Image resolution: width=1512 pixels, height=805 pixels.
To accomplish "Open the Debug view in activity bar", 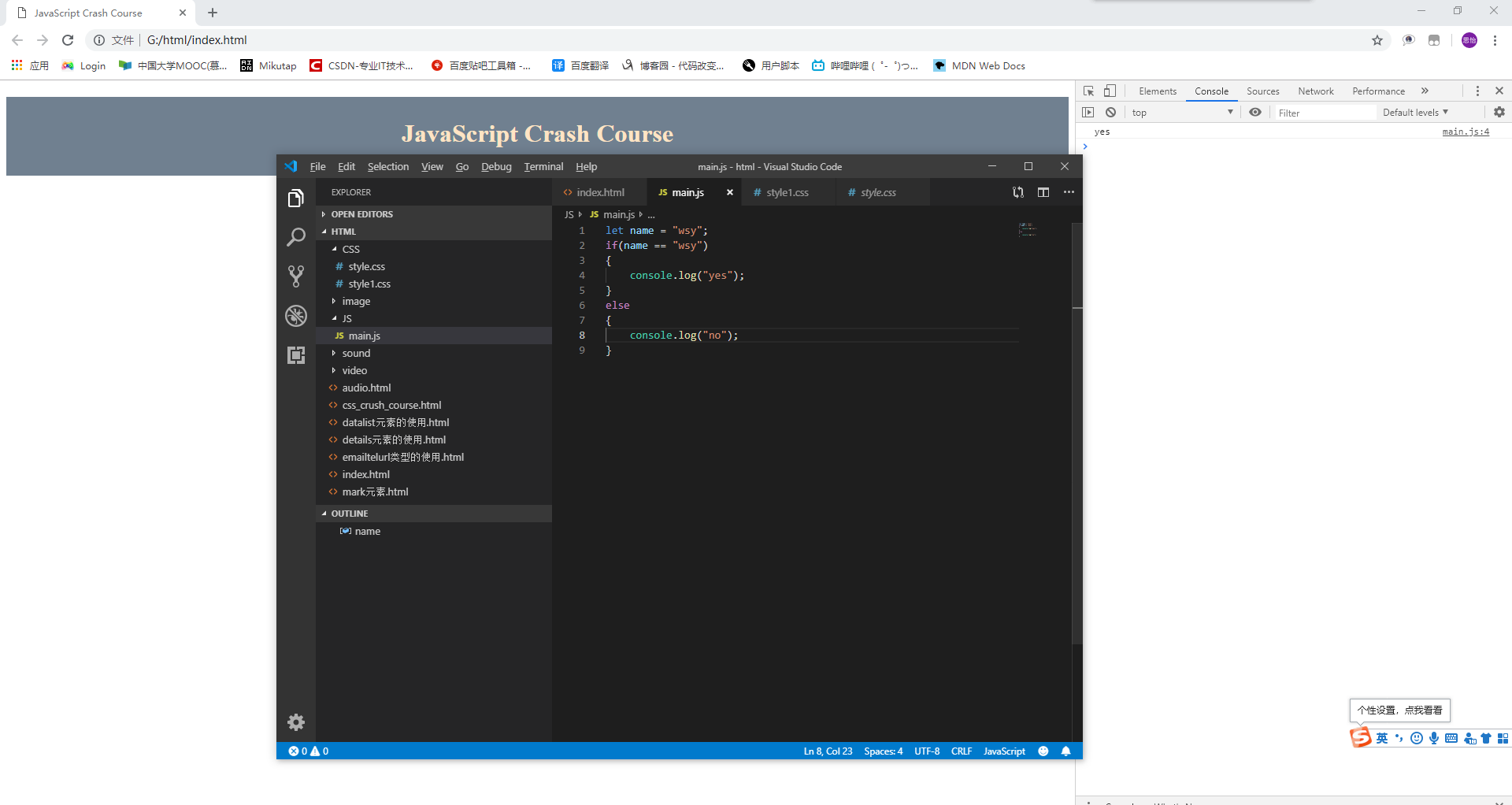I will pos(296,316).
